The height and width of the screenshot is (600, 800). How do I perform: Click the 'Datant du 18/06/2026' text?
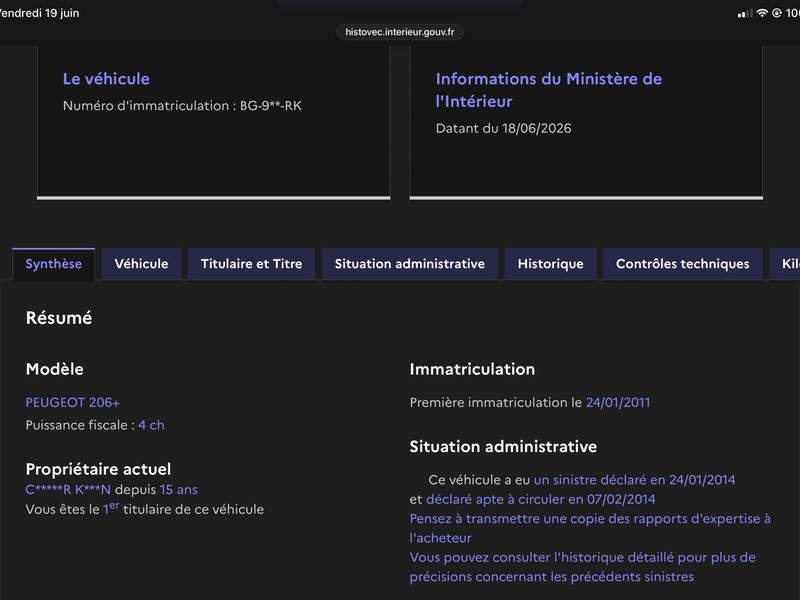(x=504, y=128)
